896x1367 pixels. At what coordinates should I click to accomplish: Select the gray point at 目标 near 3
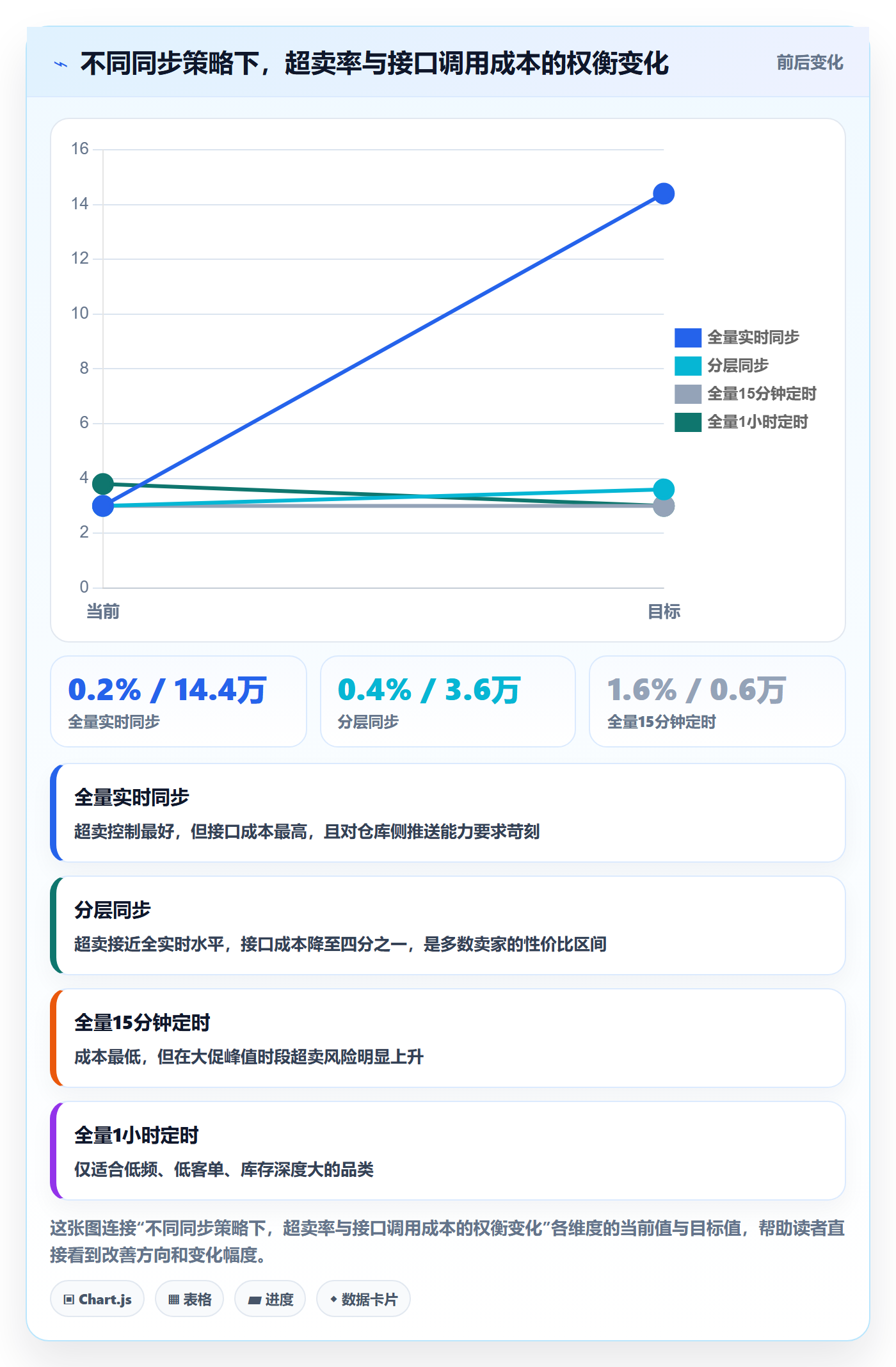[664, 508]
